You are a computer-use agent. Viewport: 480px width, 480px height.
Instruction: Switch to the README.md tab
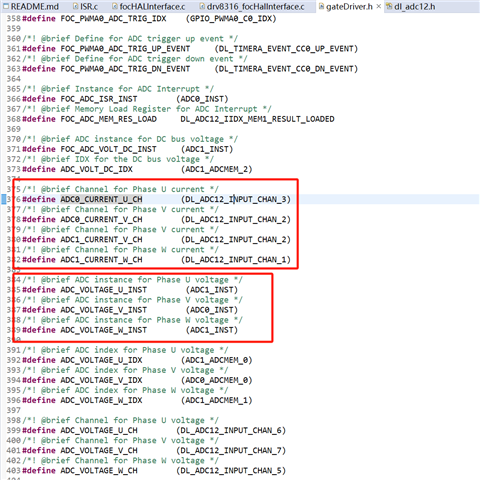30,7
